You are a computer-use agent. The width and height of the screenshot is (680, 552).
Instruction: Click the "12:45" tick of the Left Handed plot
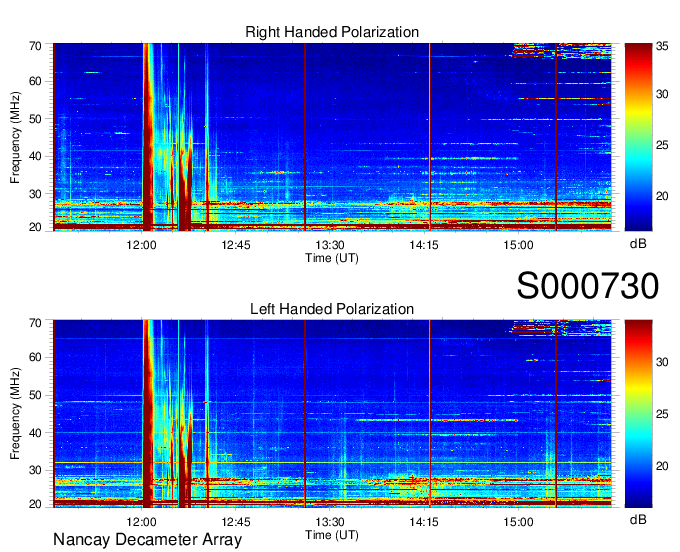tap(236, 522)
